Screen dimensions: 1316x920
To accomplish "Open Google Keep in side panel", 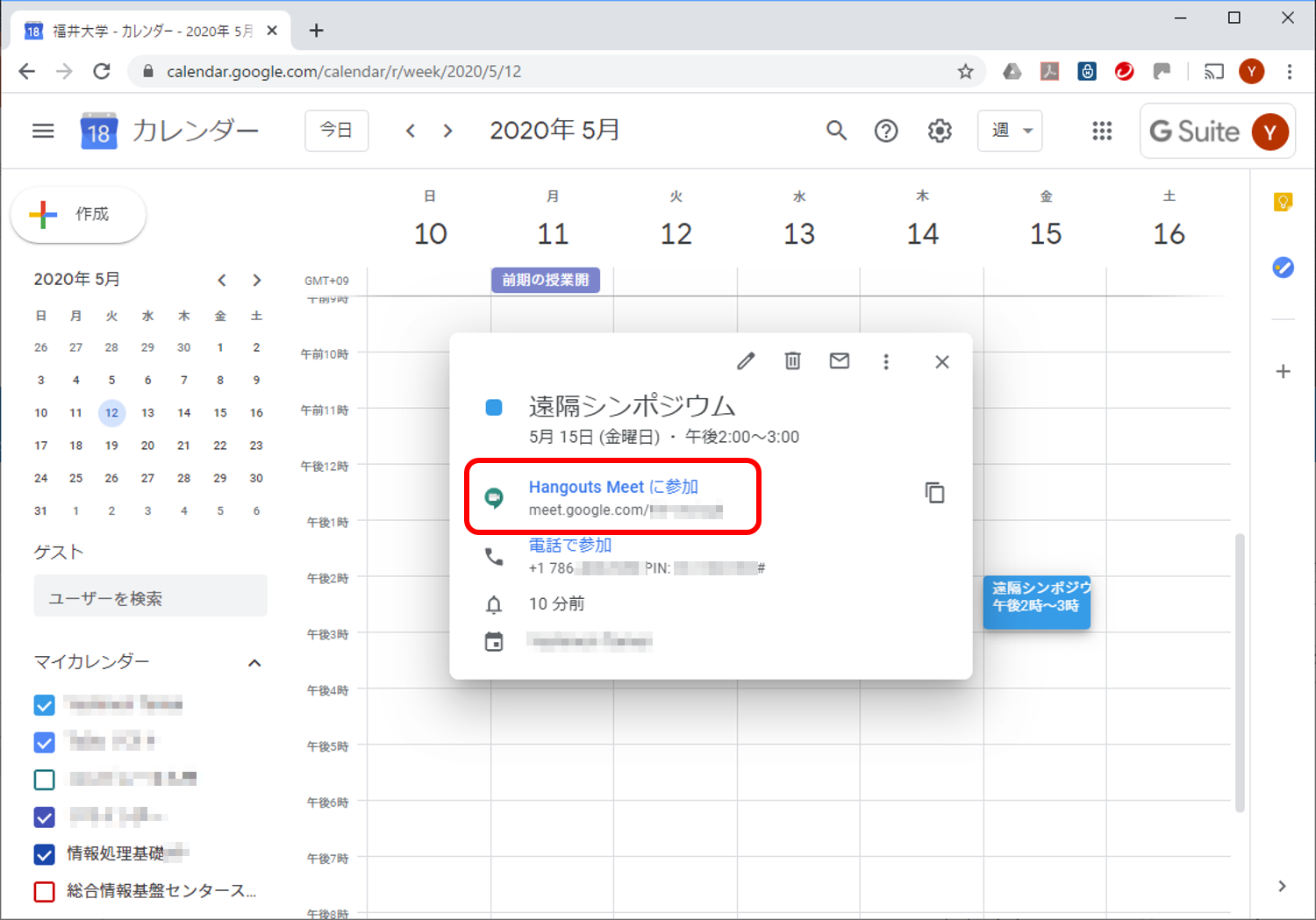I will coord(1283,203).
